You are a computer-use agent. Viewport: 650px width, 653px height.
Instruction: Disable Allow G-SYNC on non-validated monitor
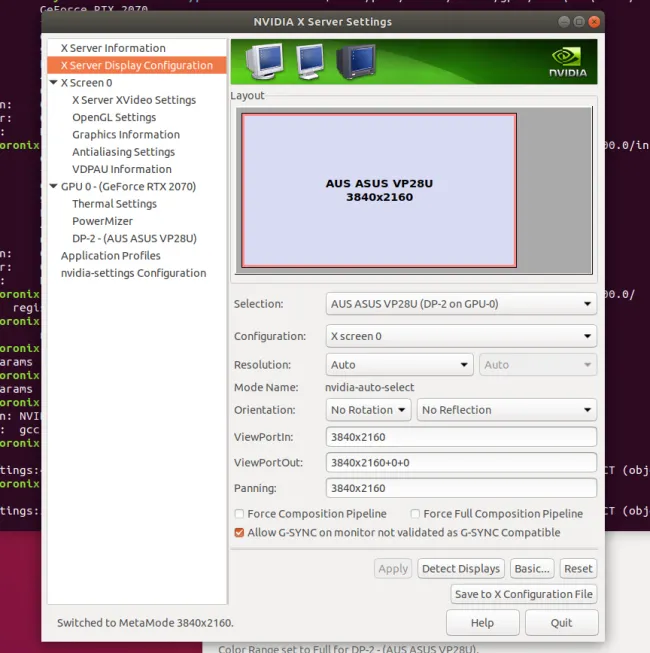pyautogui.click(x=239, y=533)
